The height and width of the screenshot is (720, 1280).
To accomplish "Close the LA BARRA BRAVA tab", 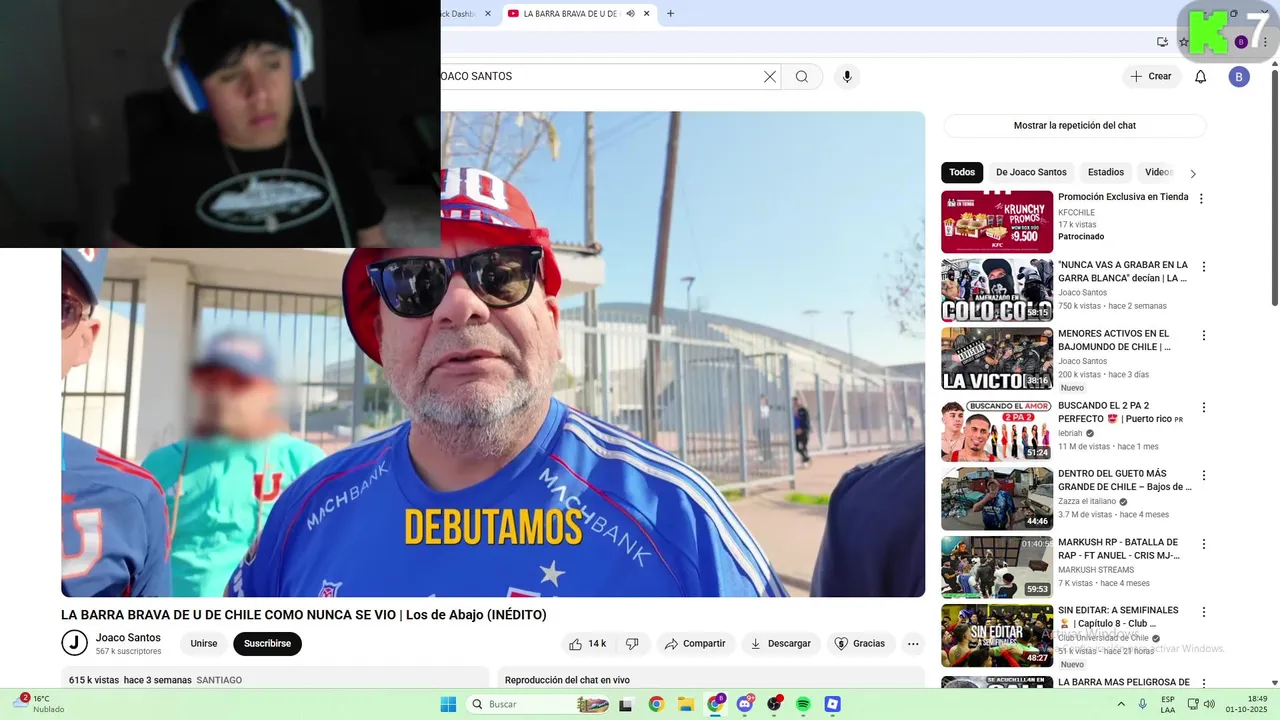I will [x=647, y=14].
